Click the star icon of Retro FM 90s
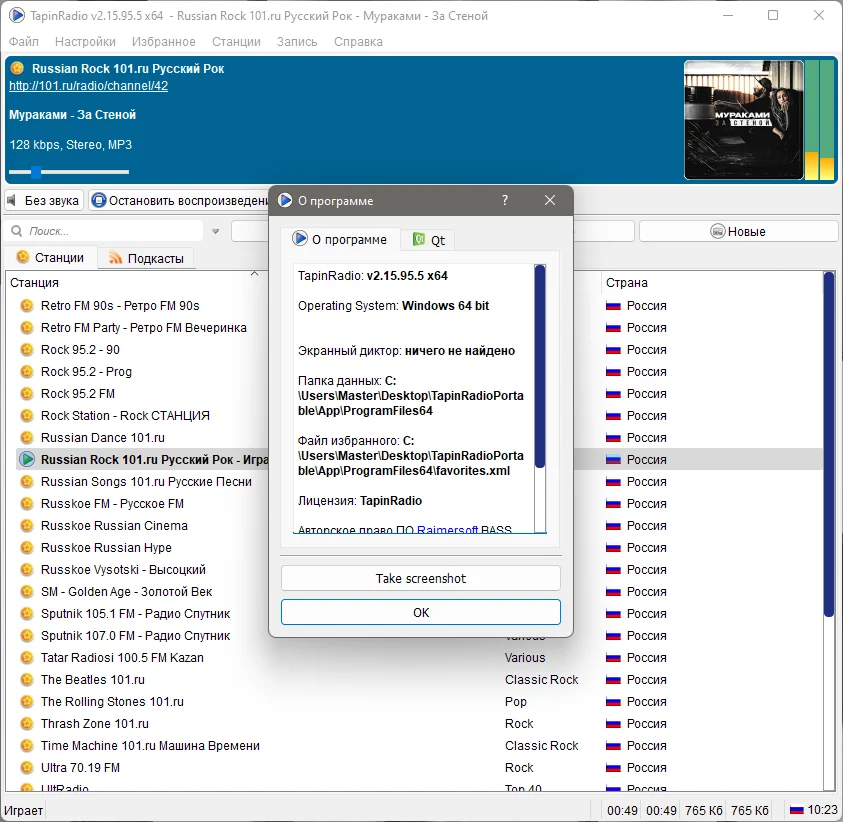The image size is (843, 822). pyautogui.click(x=26, y=306)
